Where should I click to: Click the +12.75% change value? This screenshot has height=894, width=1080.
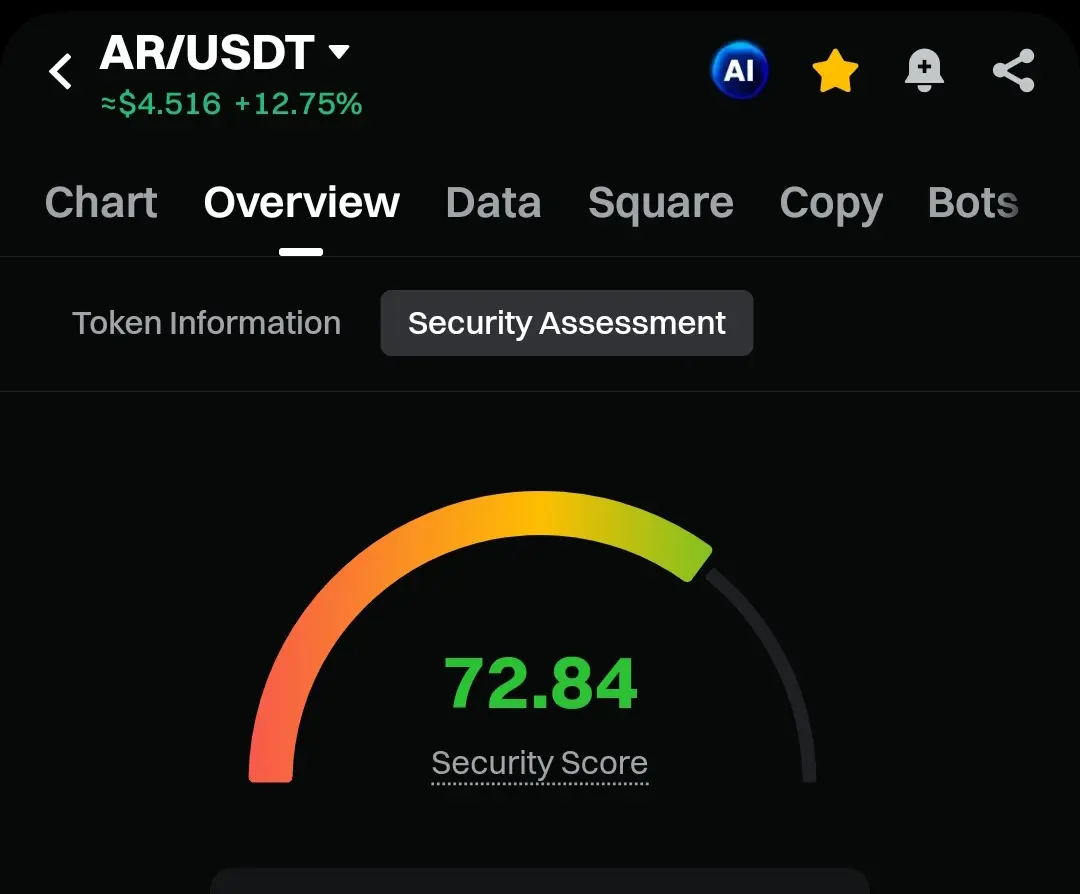[298, 104]
